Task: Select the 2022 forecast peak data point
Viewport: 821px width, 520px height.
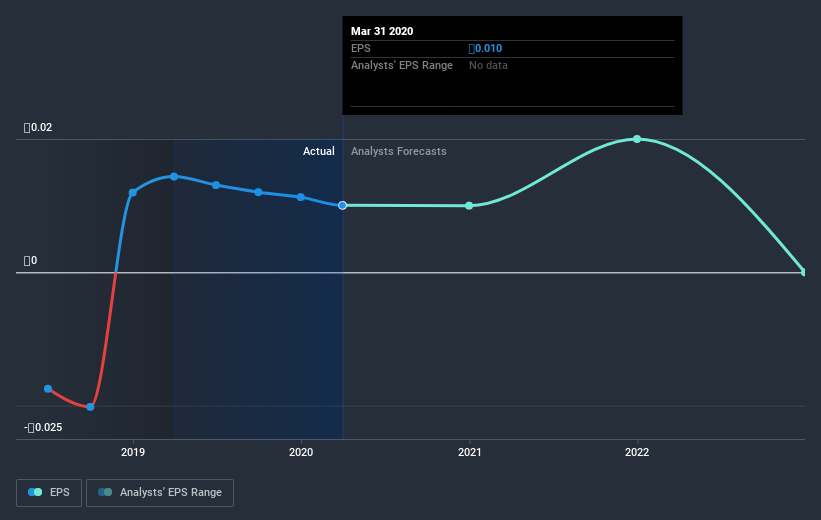Action: point(637,139)
